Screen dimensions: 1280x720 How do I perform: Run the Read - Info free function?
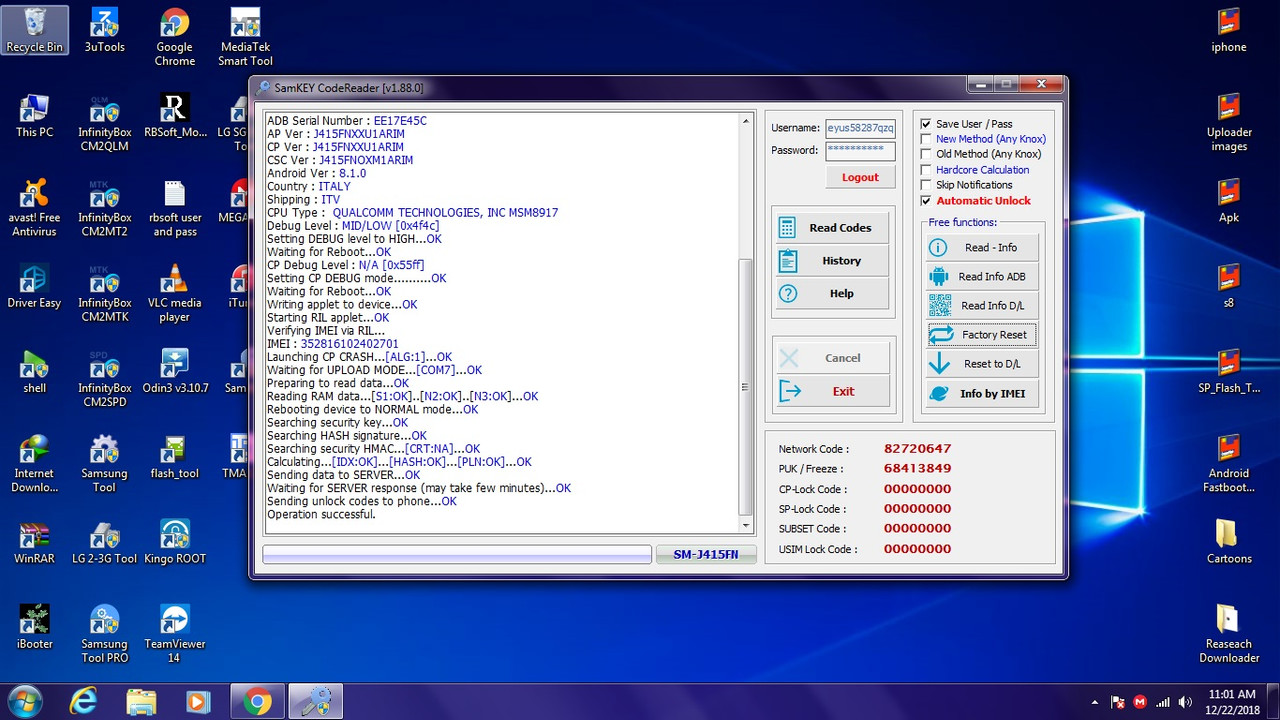(x=982, y=248)
